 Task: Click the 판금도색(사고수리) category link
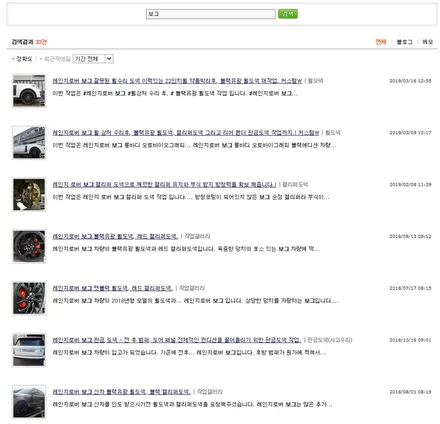(330, 340)
